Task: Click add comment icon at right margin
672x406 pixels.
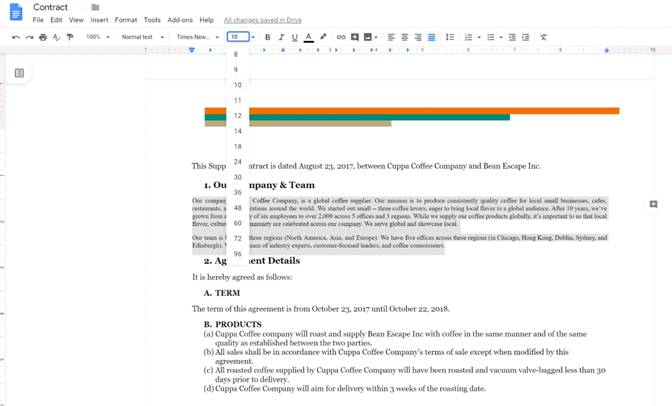Action: click(x=653, y=204)
